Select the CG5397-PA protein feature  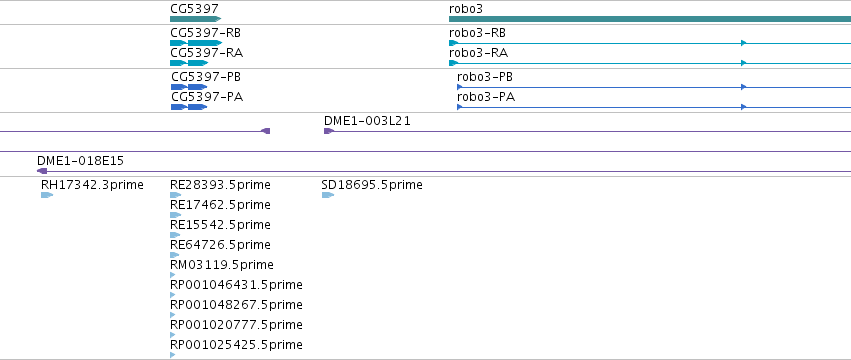[189, 107]
